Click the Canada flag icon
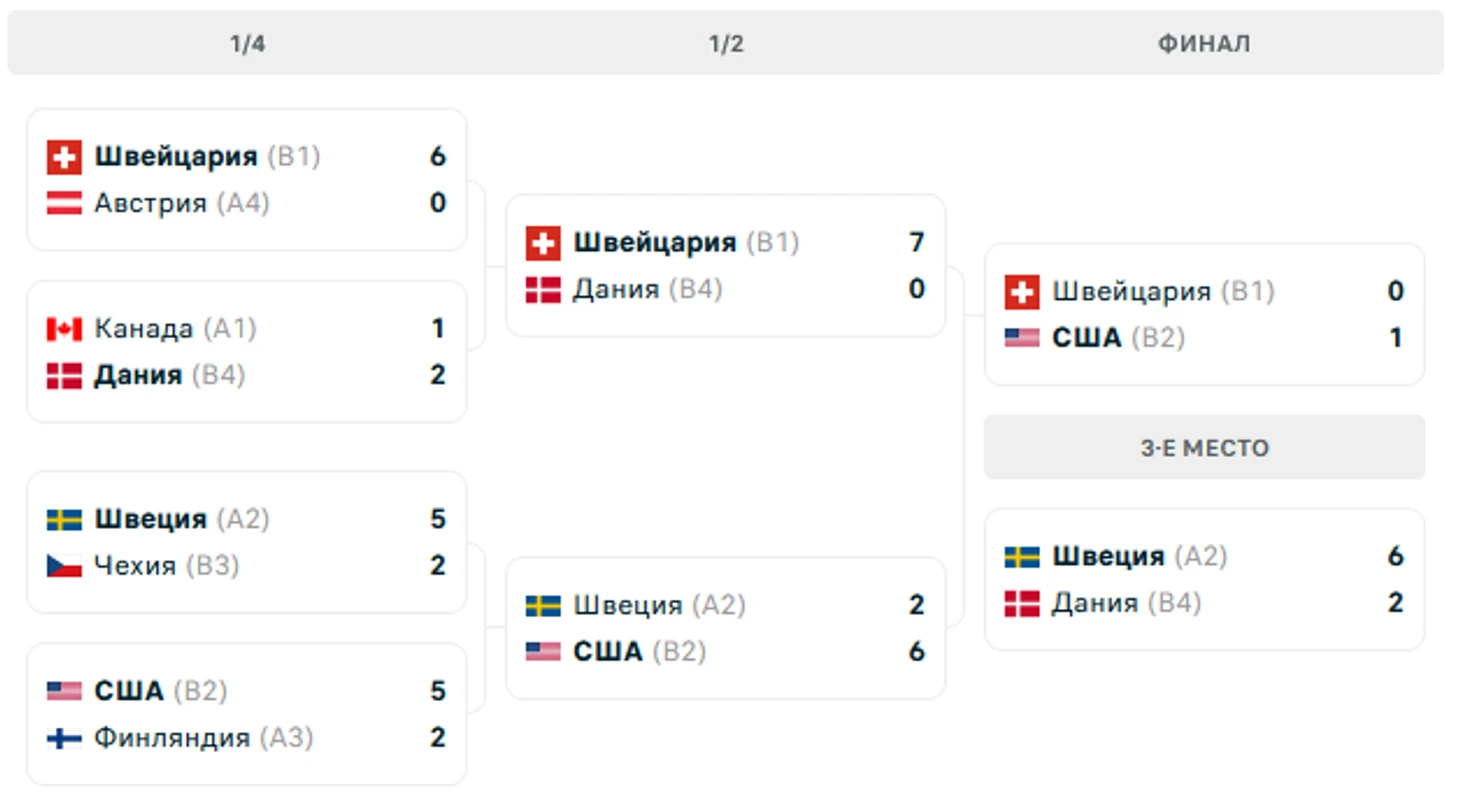Screen dimensions: 1460x802 (64, 329)
